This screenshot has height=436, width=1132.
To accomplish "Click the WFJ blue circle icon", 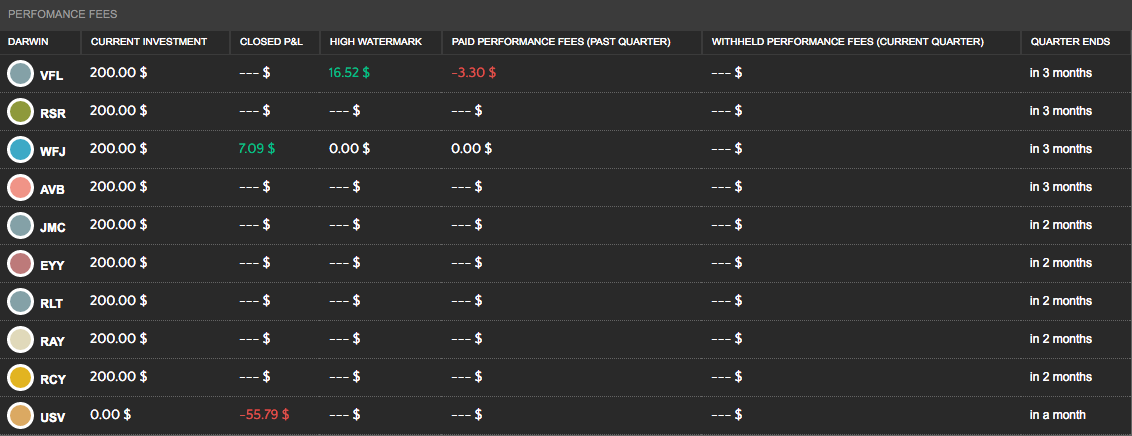I will 20,149.
